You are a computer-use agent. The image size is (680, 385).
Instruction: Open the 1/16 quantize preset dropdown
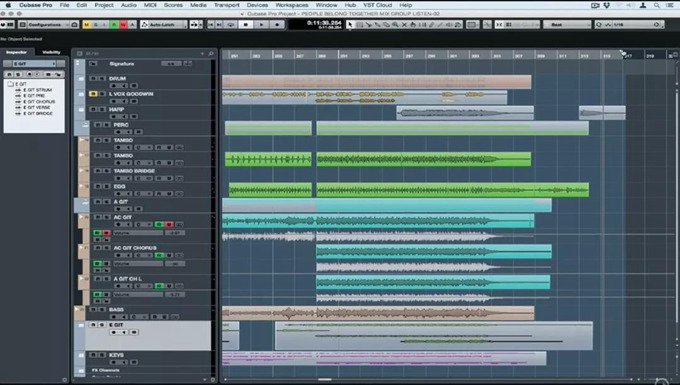[633, 25]
